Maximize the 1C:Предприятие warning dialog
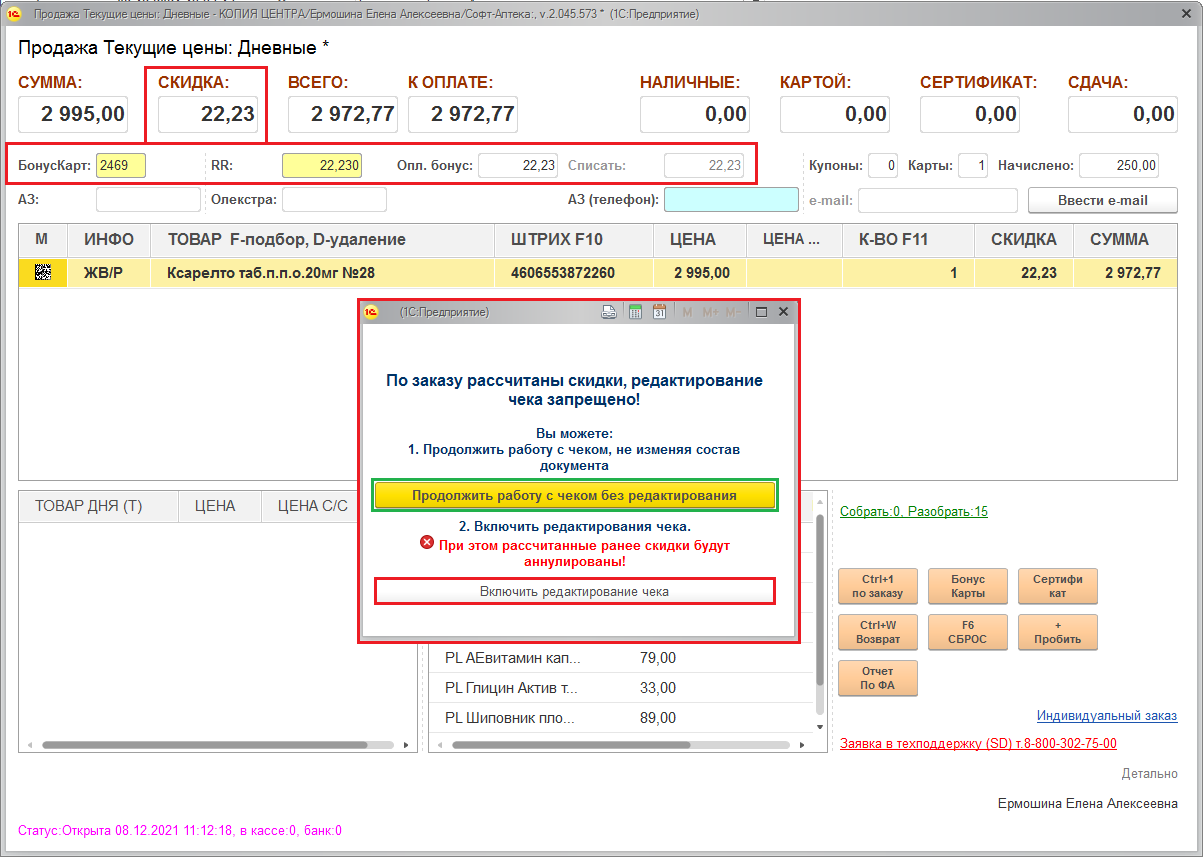 (x=761, y=312)
